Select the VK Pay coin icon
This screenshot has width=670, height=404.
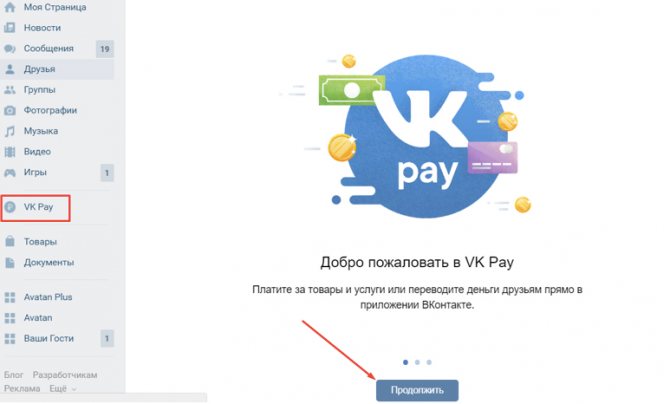click(9, 207)
